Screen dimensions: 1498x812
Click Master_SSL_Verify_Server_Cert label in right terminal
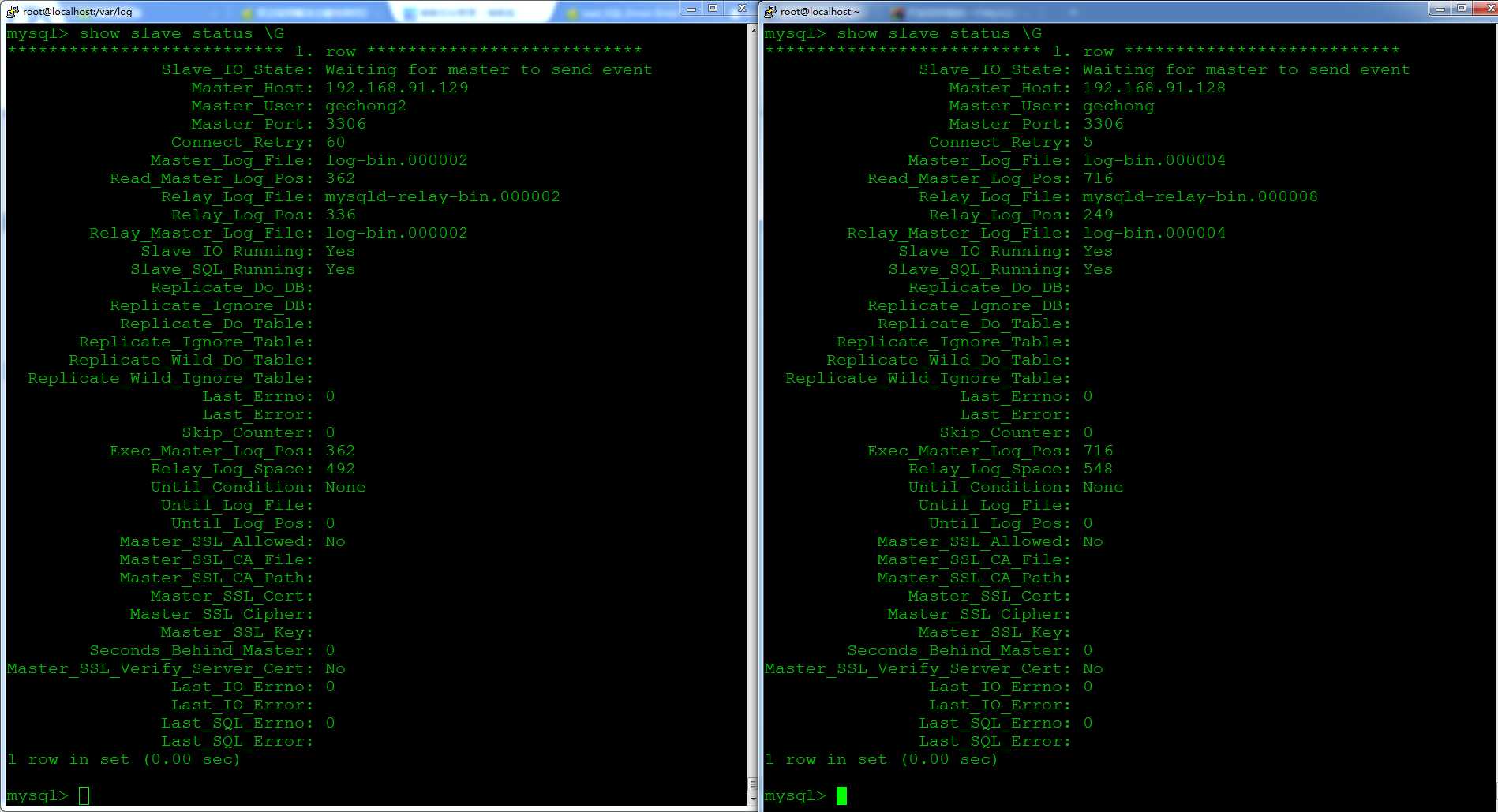coord(918,669)
